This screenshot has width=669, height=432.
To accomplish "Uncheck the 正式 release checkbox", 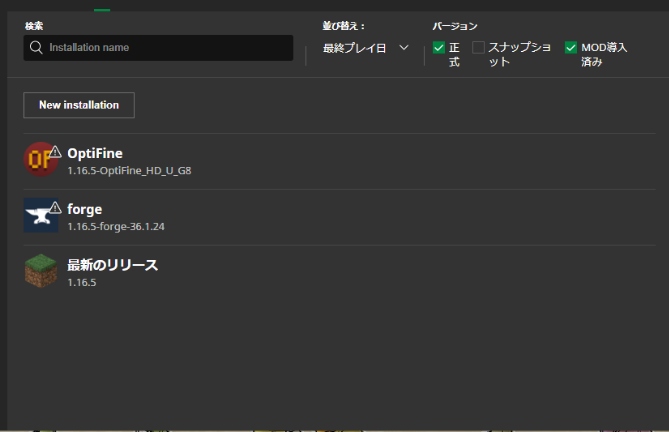I will tap(439, 47).
